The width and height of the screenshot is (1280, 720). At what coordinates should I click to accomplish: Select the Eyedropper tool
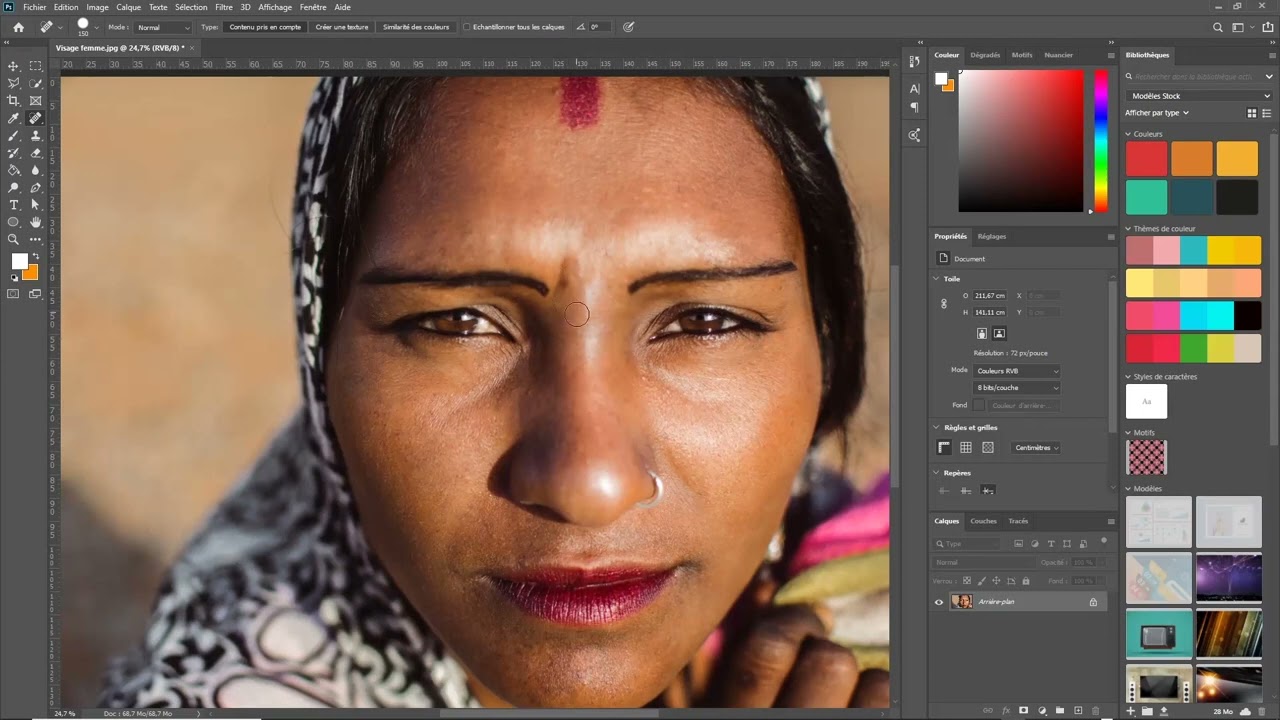click(14, 118)
